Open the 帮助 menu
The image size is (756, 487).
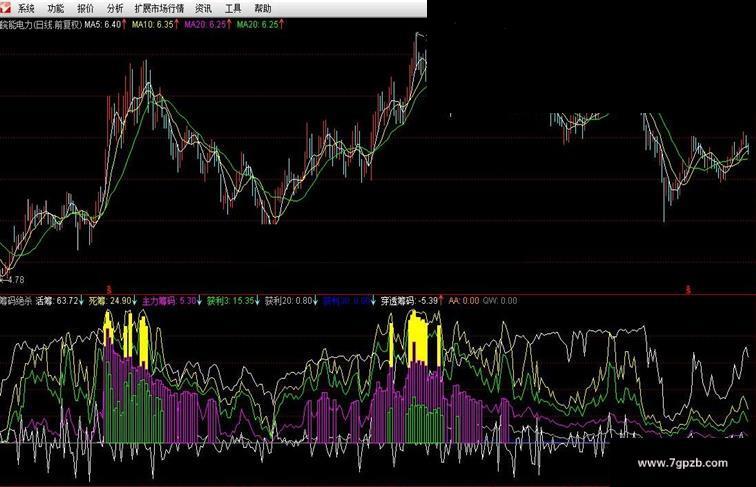tap(263, 8)
